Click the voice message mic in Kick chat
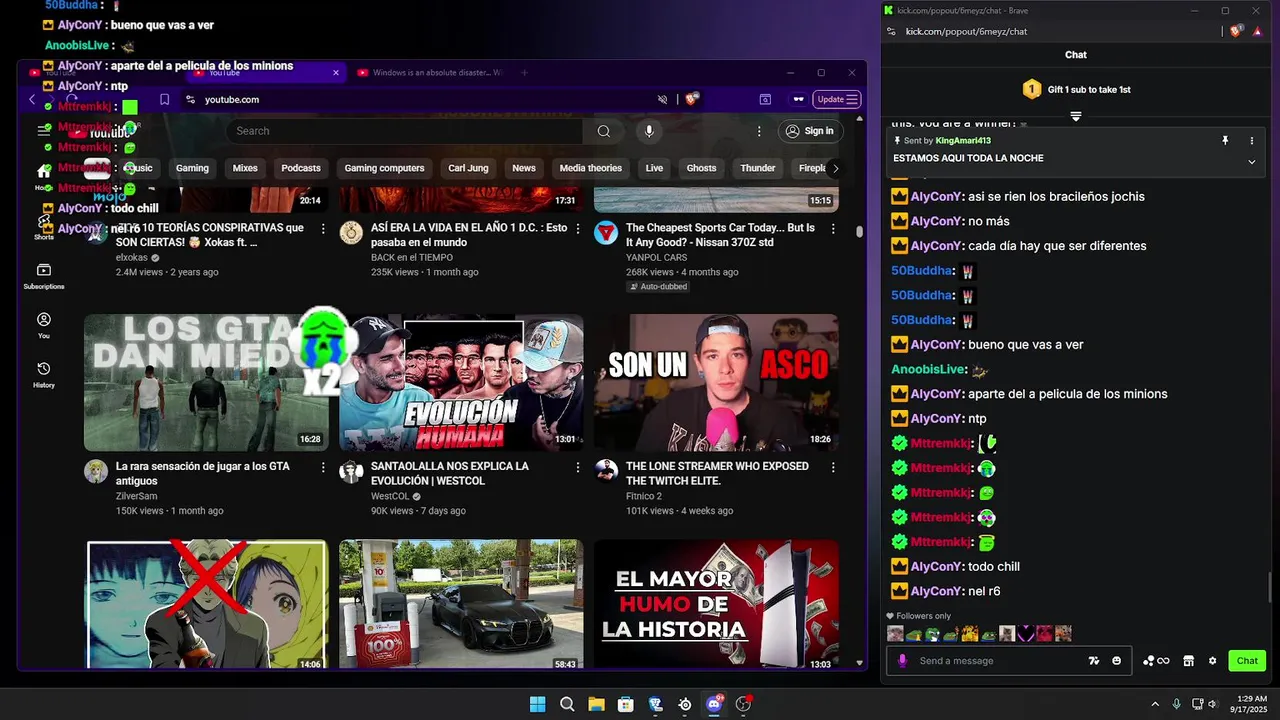This screenshot has height=720, width=1280. coord(902,661)
